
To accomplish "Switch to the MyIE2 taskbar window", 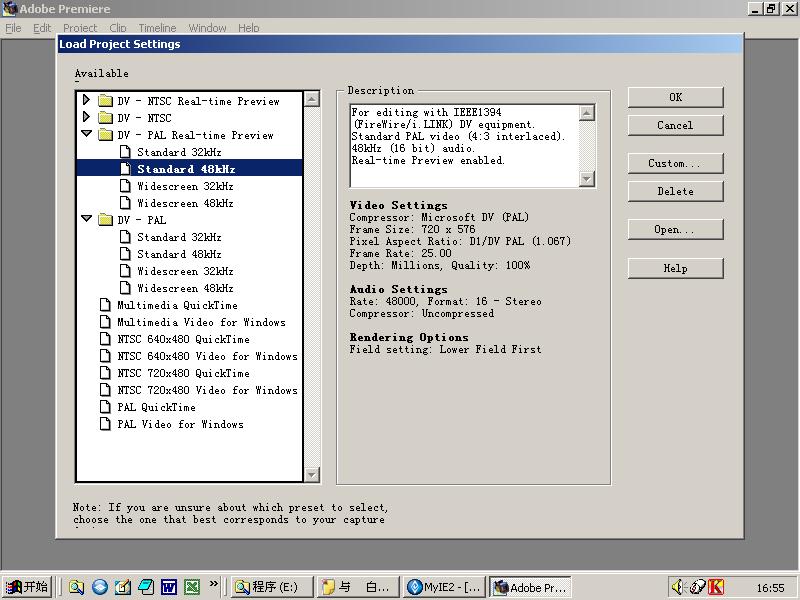I will (445, 587).
